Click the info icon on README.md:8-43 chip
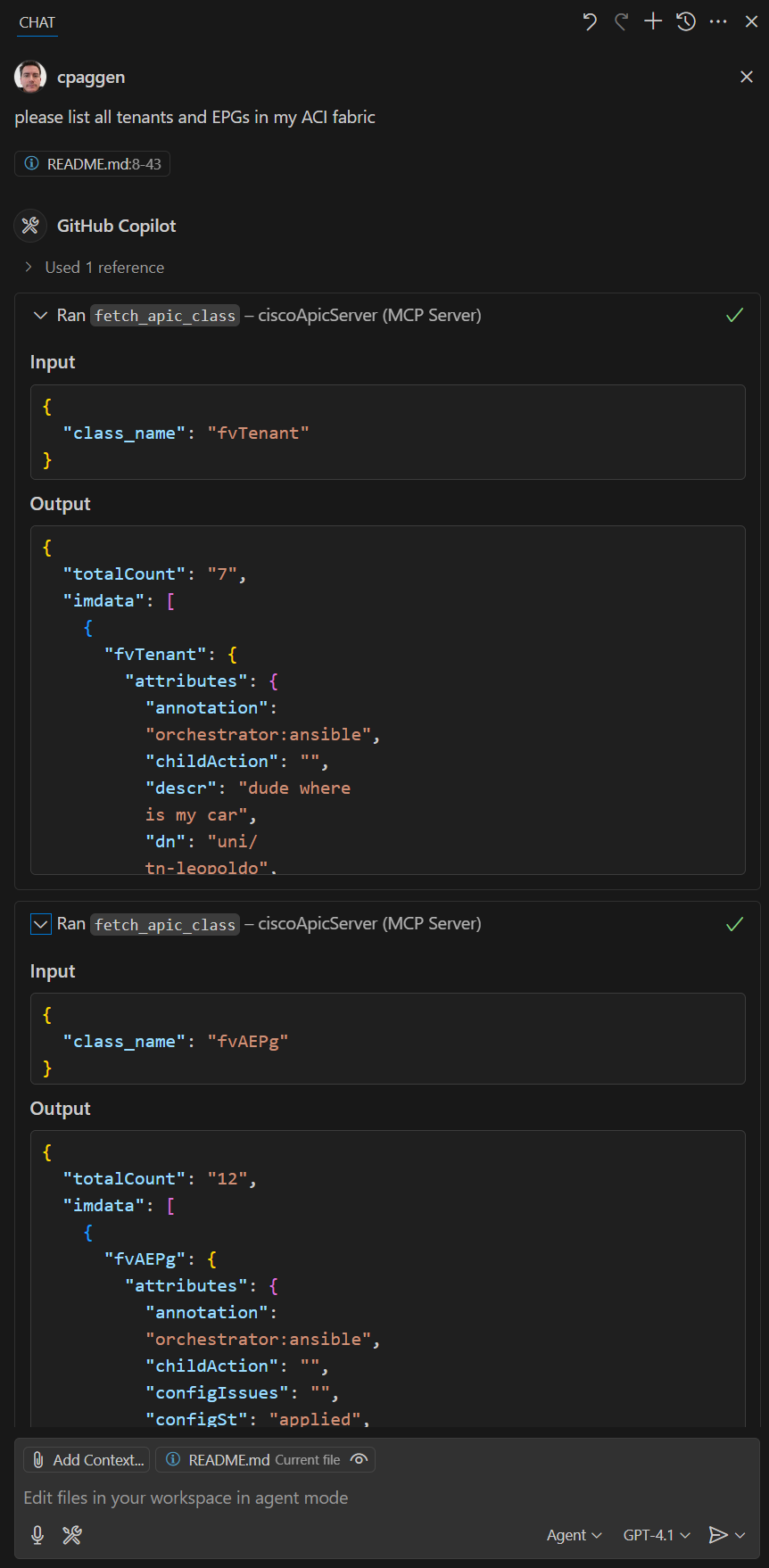The height and width of the screenshot is (1568, 769). click(31, 164)
